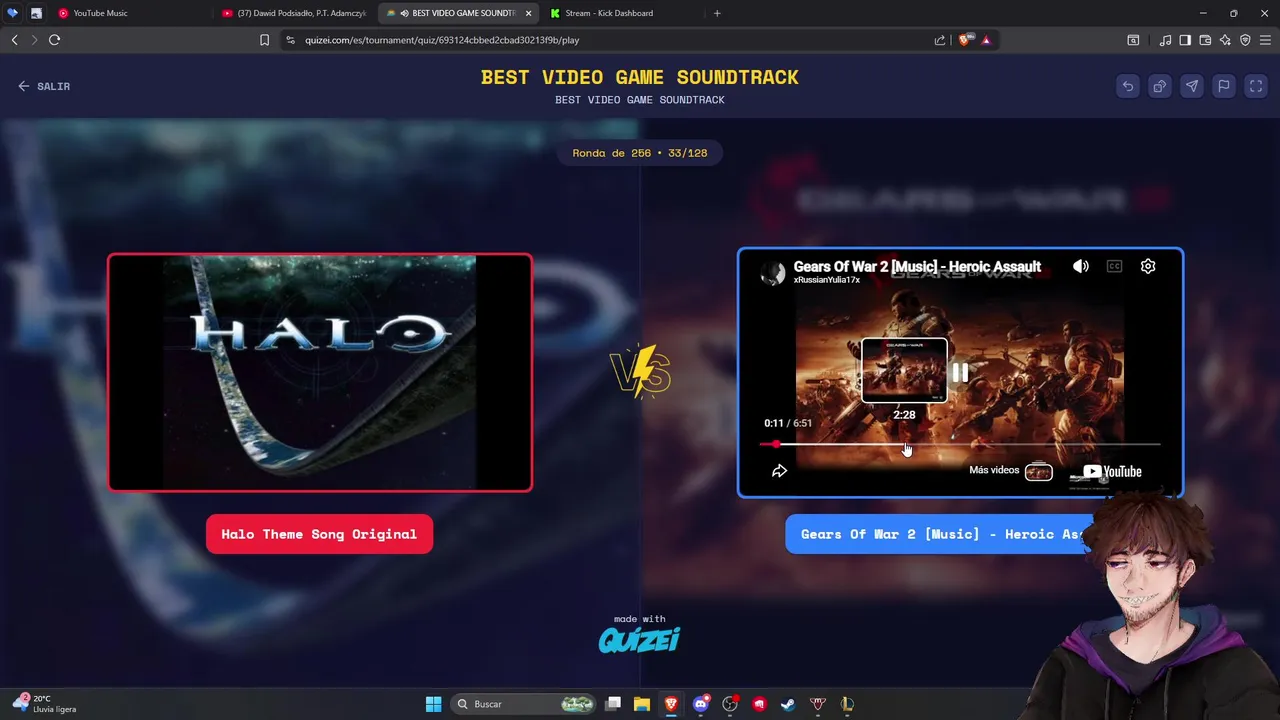Switch to the YouTube Music tab
The width and height of the screenshot is (1280, 720).
(x=130, y=13)
